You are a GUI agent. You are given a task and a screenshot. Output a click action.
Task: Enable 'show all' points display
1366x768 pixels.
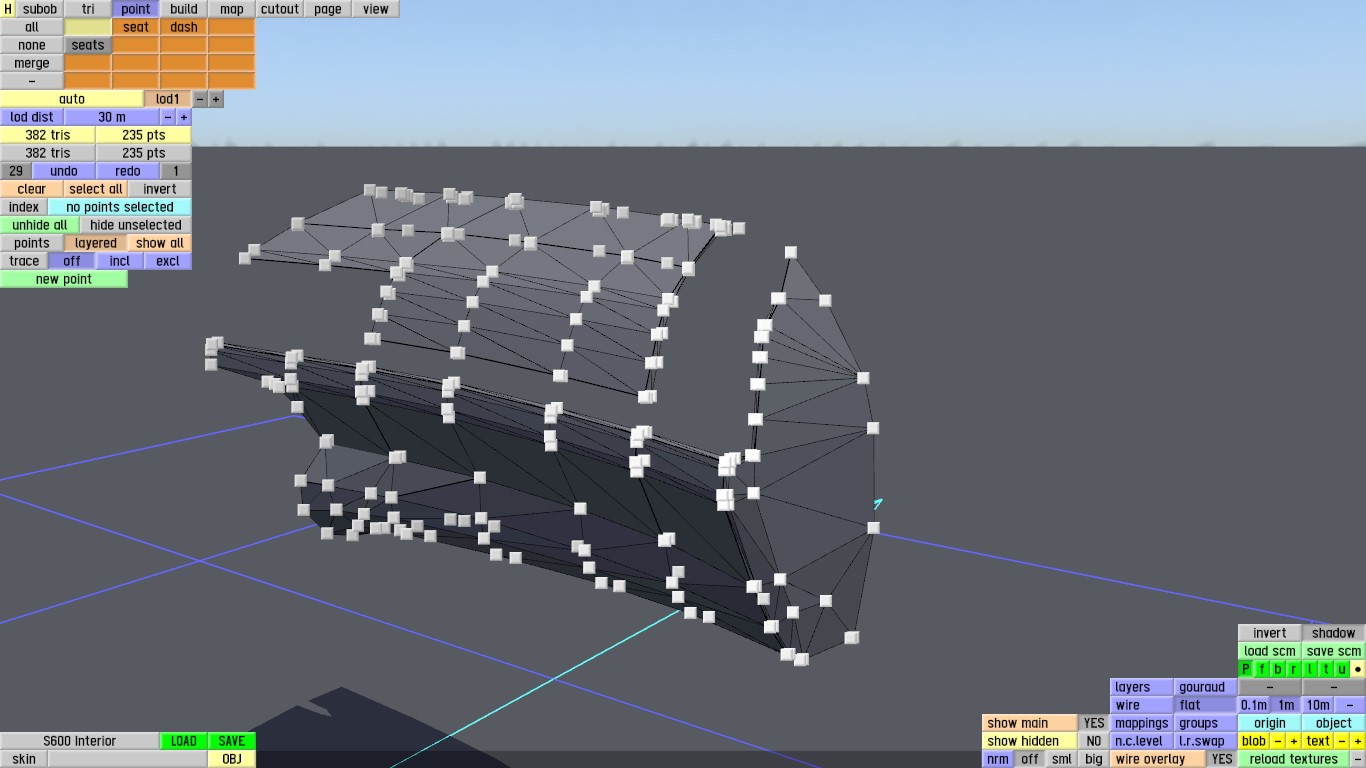pos(160,243)
